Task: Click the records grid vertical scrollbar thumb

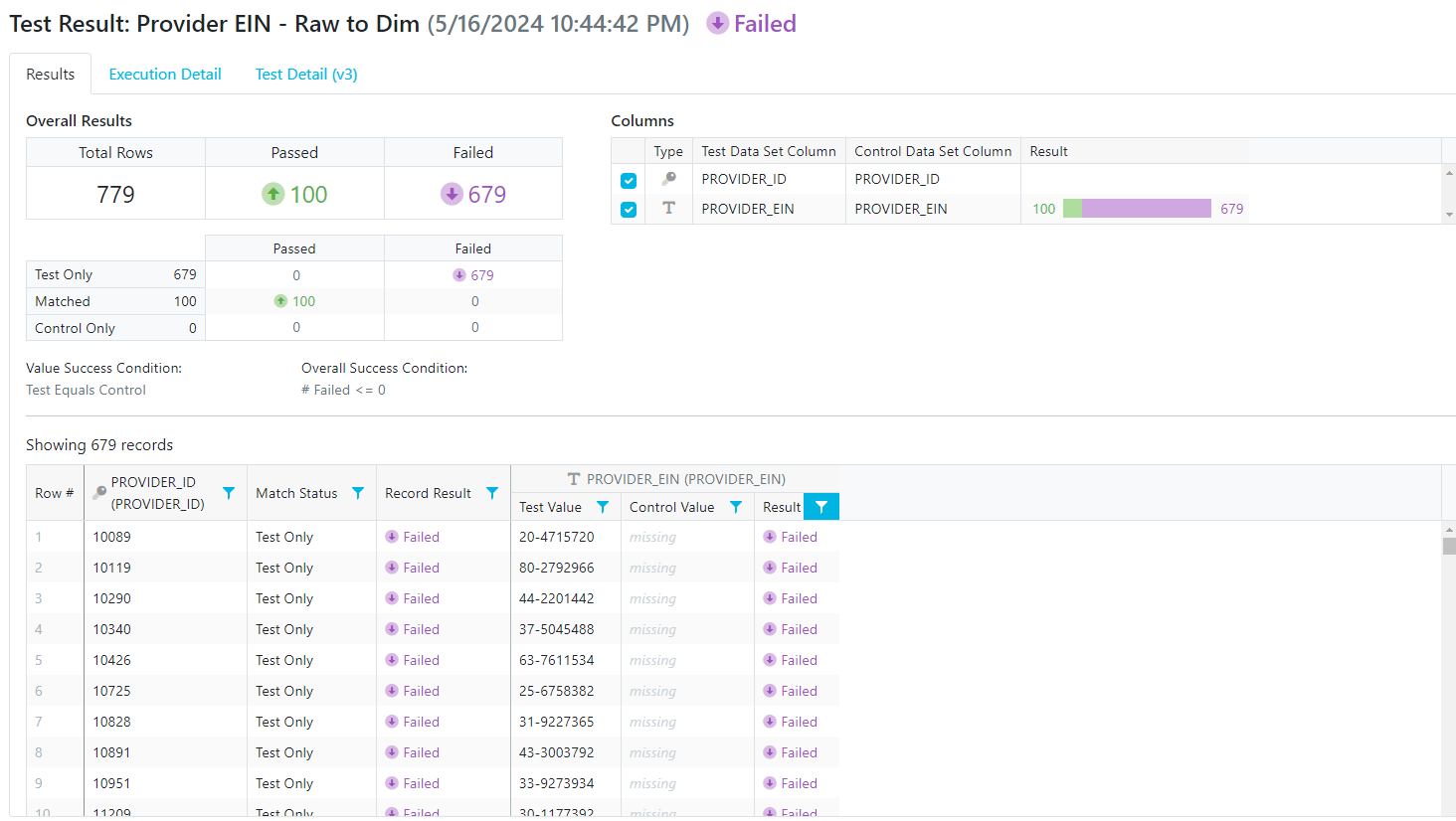Action: point(1449,546)
